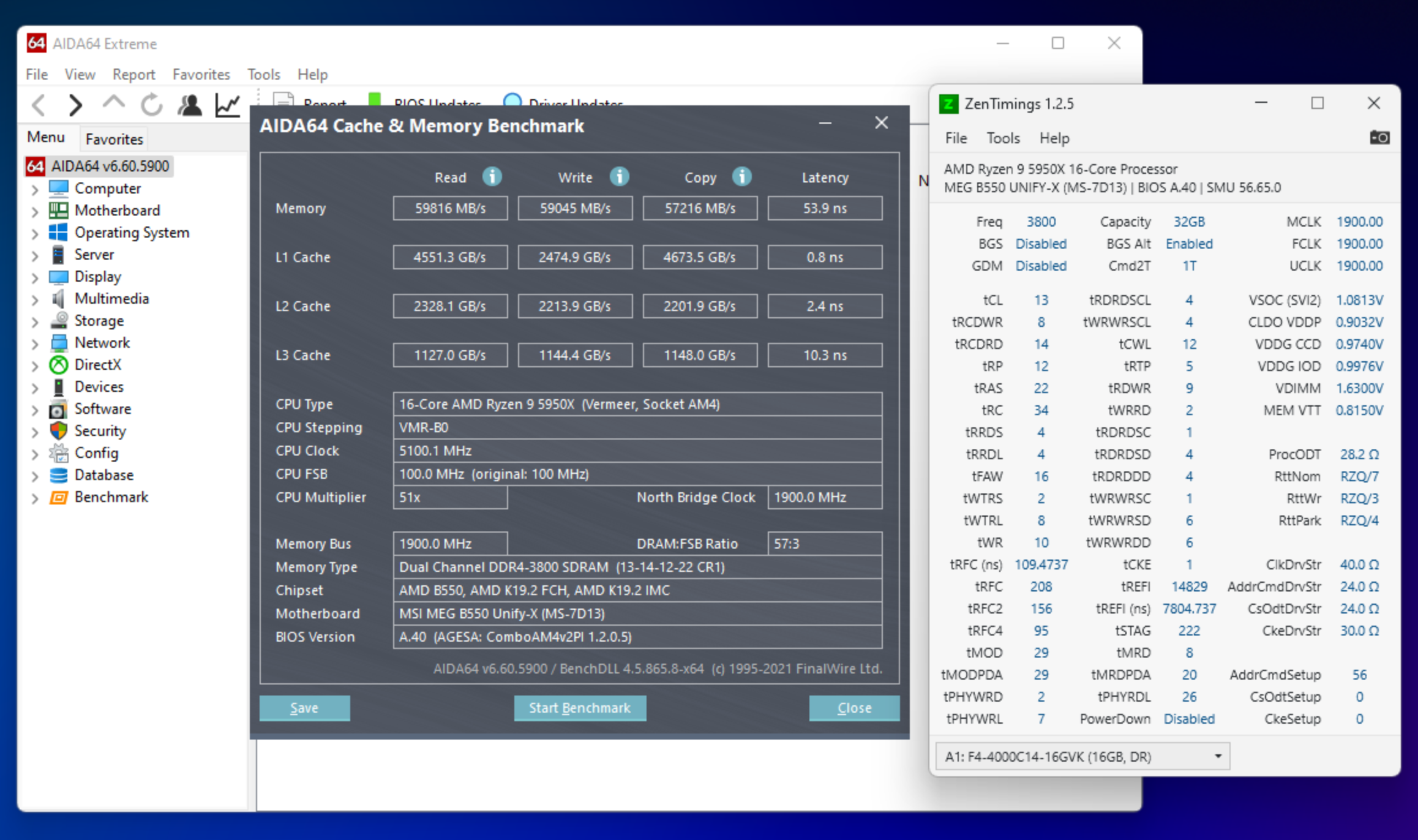This screenshot has height=840, width=1418.
Task: Switch to the Menu tab in sidebar
Action: 46,137
